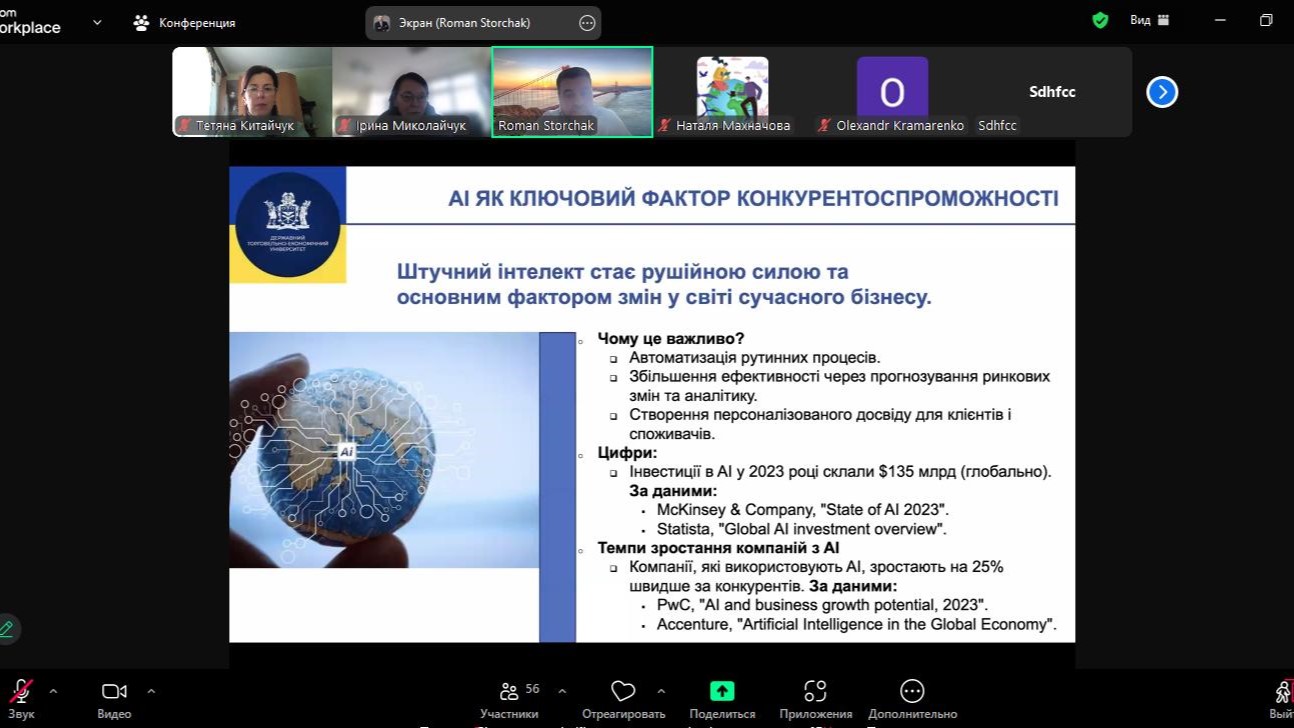Screen dimensions: 1294x728
Task: Open the Вид view layout menu
Action: pyautogui.click(x=1149, y=20)
